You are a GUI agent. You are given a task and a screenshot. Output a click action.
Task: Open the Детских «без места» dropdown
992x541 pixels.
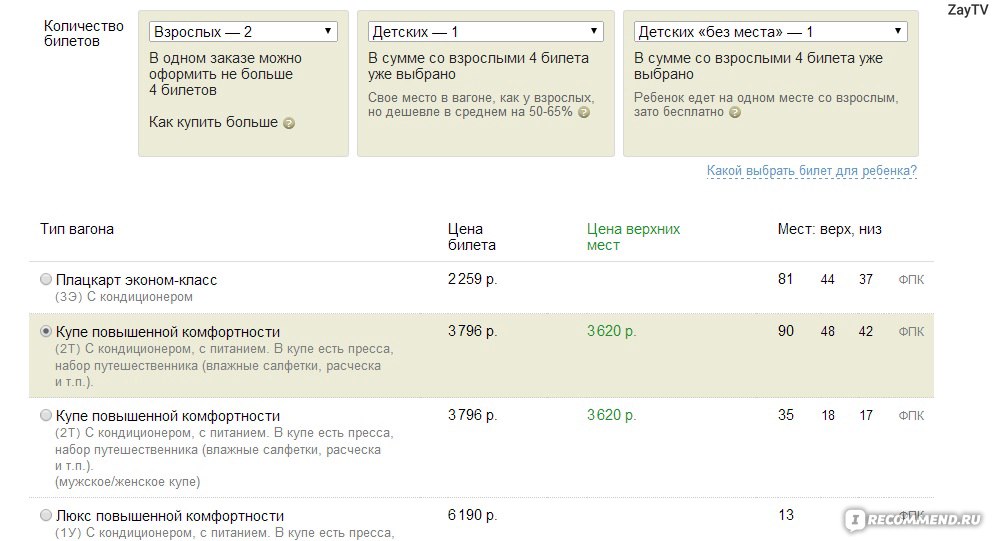(770, 32)
